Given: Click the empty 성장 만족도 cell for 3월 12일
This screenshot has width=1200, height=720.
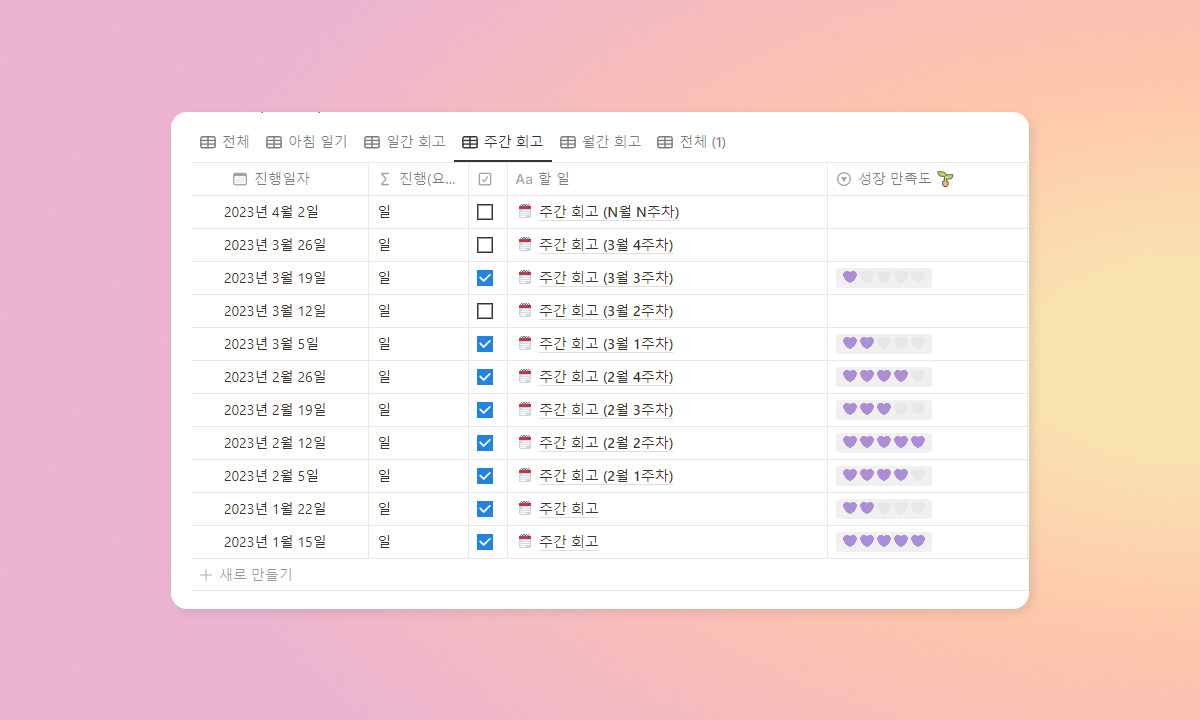Looking at the screenshot, I should tap(927, 311).
